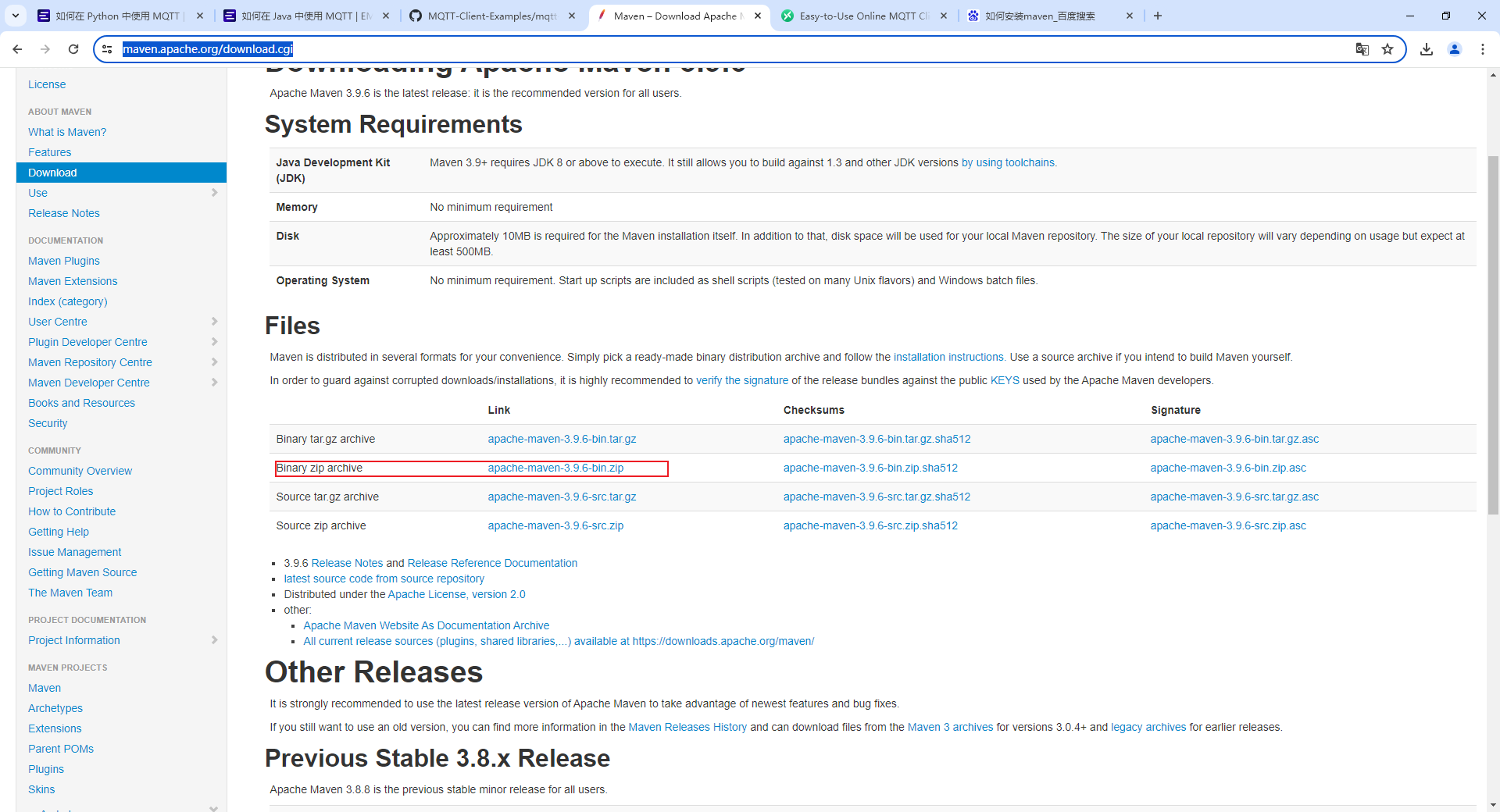Open Maven Plugins documentation link

point(64,261)
